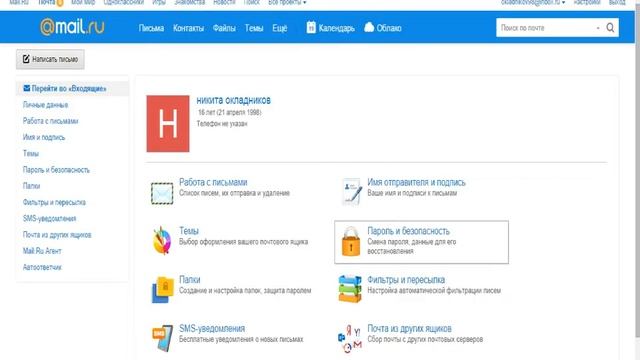The image size is (640, 360).
Task: Open Файлы in the header menu
Action: (224, 28)
